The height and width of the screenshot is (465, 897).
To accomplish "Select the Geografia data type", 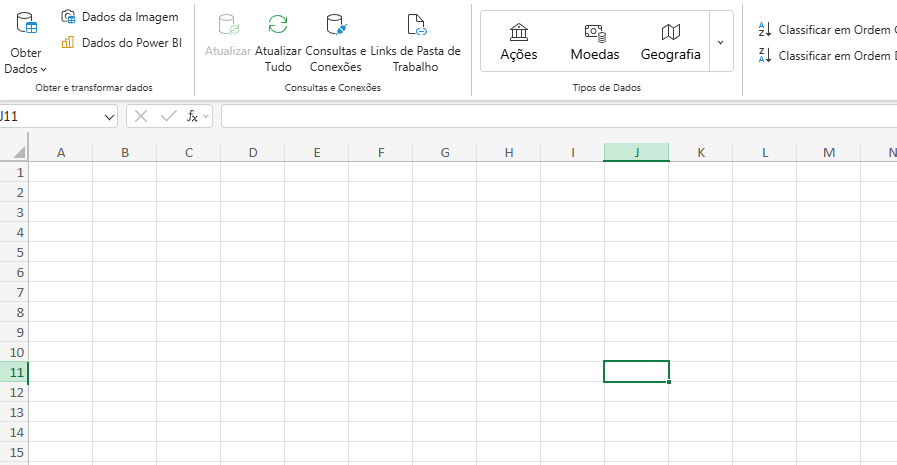I will tap(670, 42).
